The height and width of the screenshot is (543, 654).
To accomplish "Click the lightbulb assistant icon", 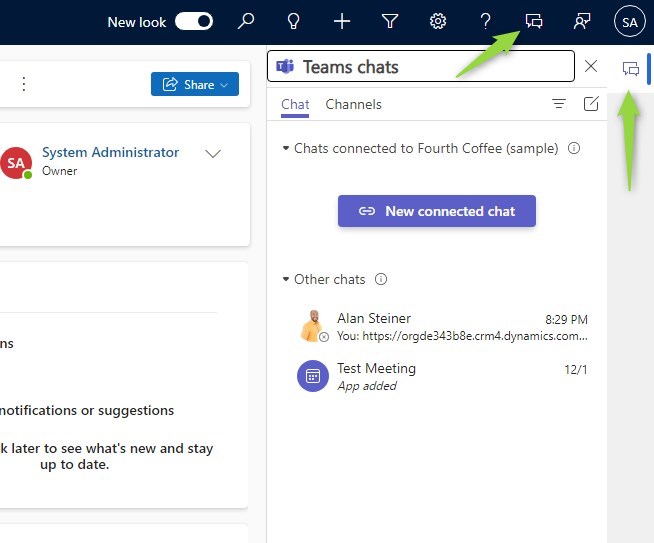I will 293,21.
